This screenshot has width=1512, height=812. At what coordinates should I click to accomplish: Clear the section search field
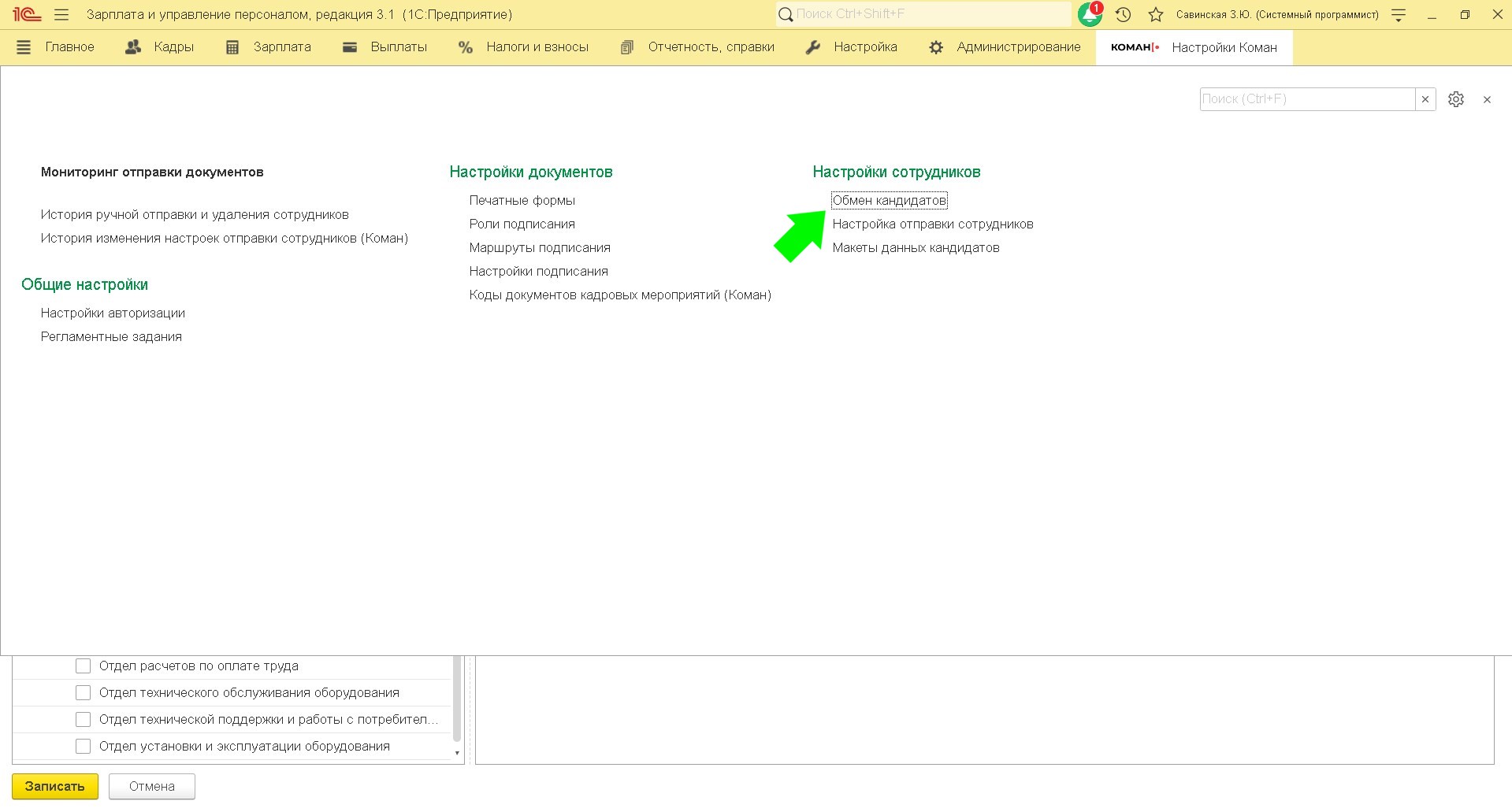[x=1425, y=99]
